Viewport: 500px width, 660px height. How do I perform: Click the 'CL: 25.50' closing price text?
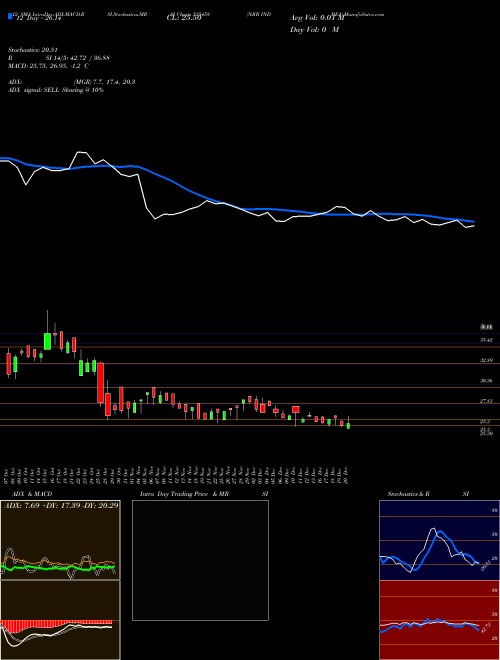pyautogui.click(x=184, y=19)
